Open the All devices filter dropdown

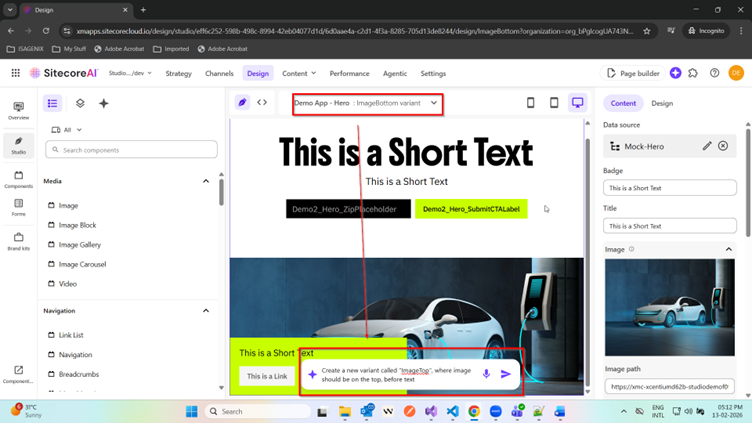tap(67, 130)
